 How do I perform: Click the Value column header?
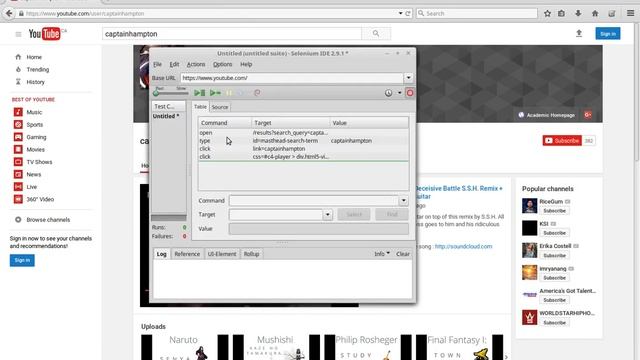coord(369,123)
